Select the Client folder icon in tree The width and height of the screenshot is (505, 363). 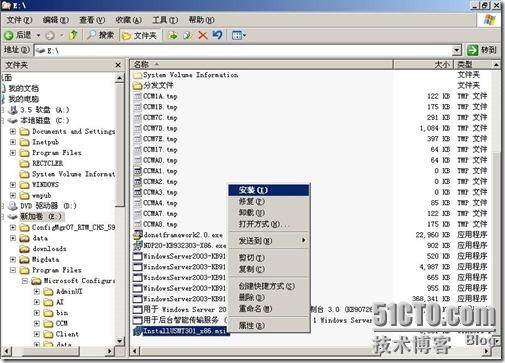coord(48,334)
